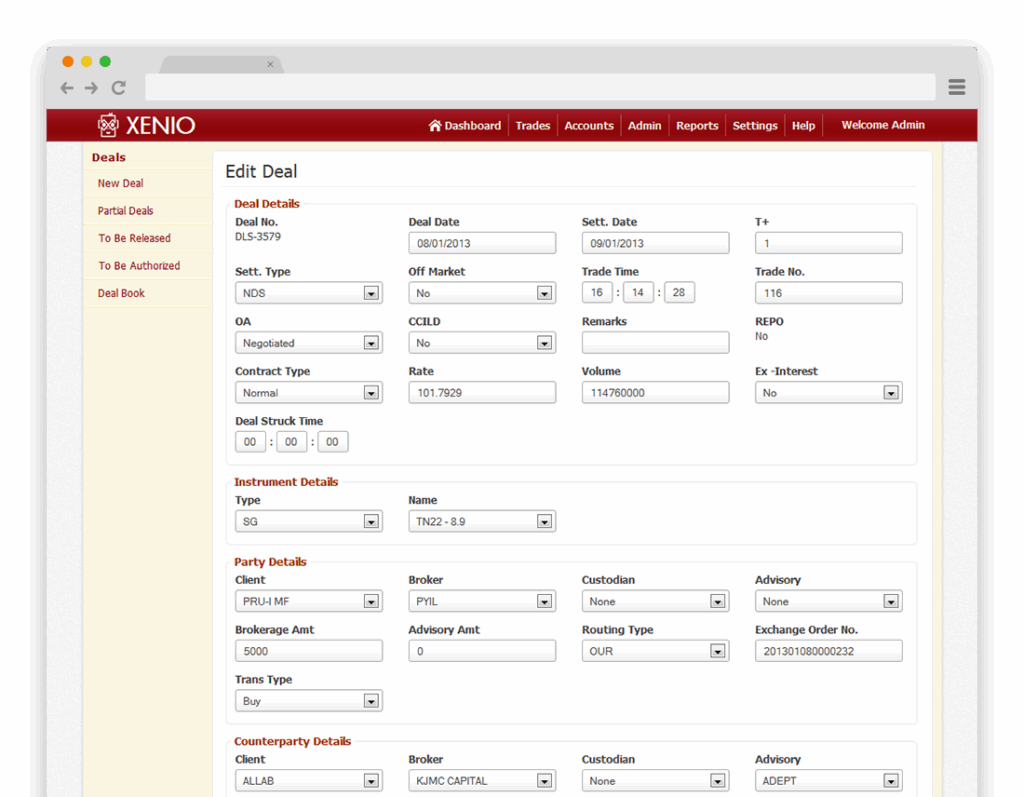The image size is (1024, 797).
Task: Open the Reports menu
Action: (697, 125)
